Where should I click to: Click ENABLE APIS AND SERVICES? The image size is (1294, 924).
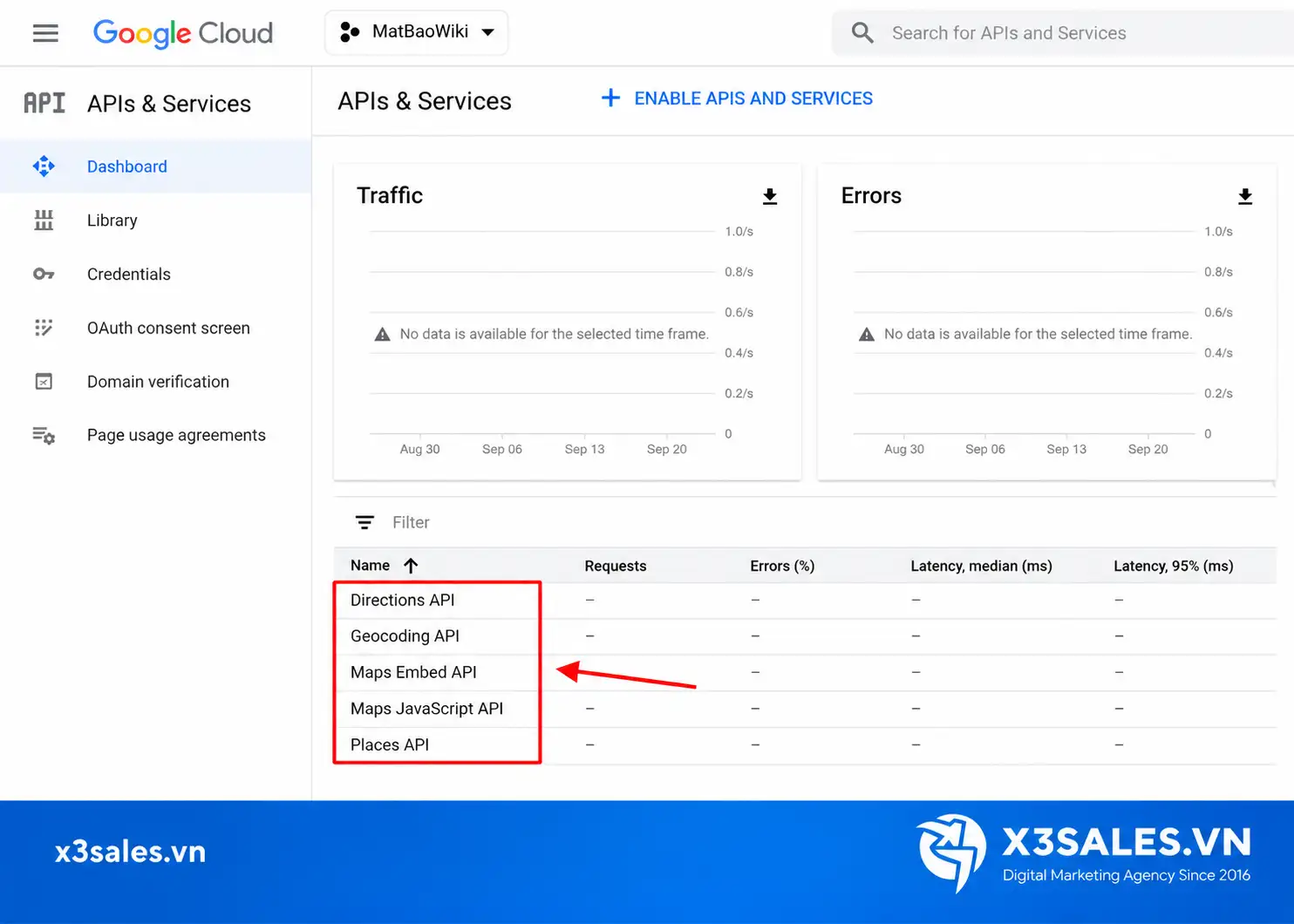coord(753,99)
